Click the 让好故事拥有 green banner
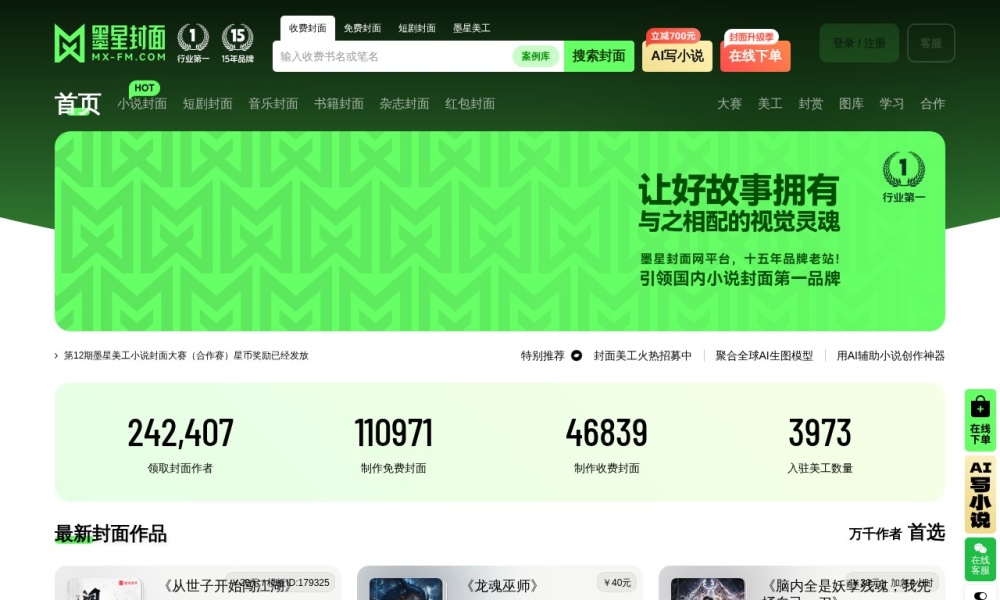The height and width of the screenshot is (600, 1000). click(x=500, y=231)
